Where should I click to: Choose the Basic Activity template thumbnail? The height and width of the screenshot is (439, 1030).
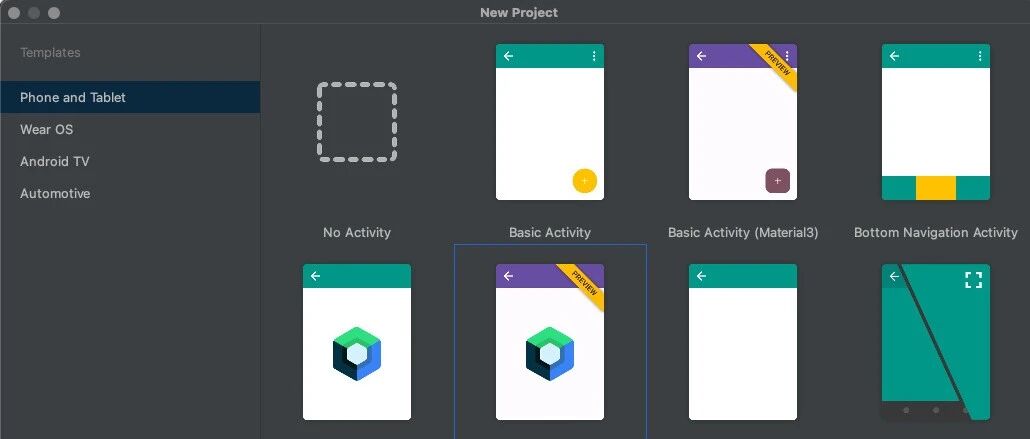pos(550,122)
